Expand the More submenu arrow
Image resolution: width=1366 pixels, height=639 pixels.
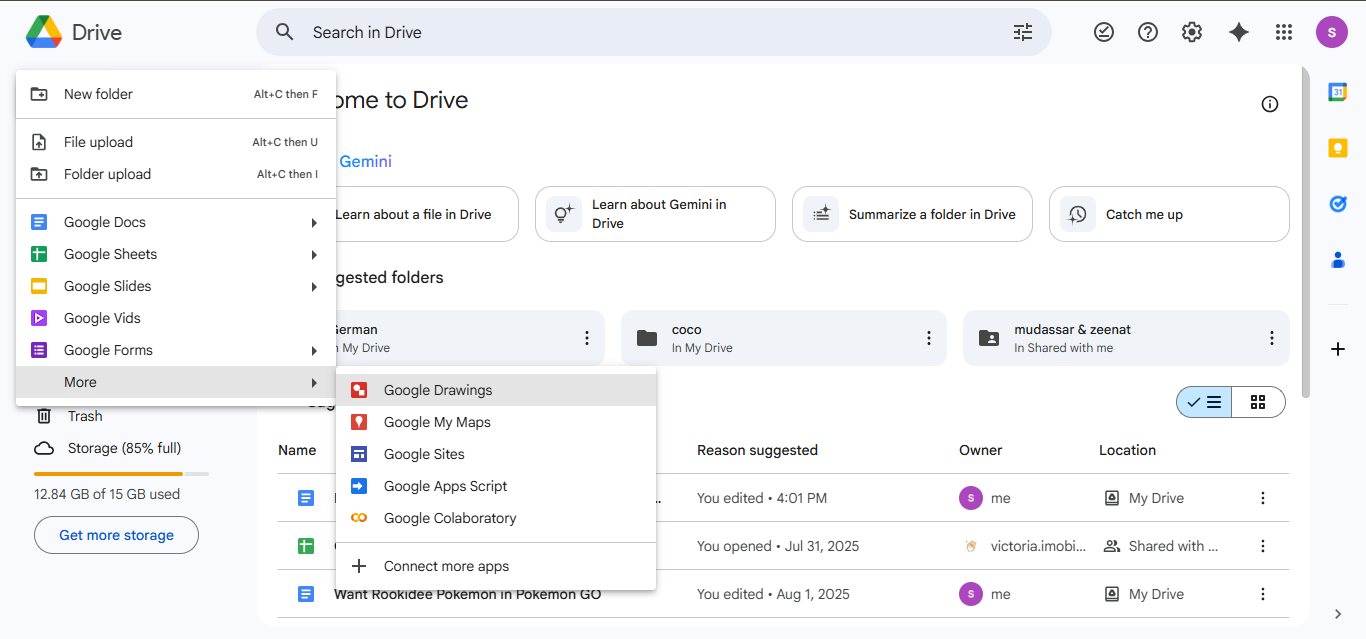pos(314,382)
